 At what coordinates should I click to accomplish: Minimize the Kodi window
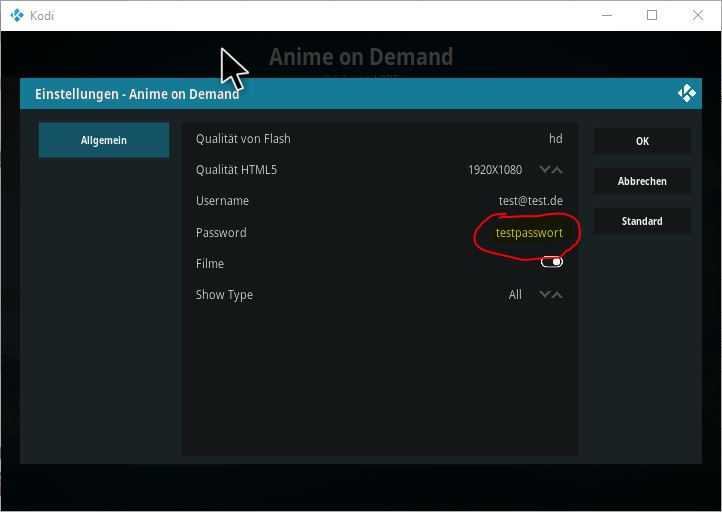[607, 15]
